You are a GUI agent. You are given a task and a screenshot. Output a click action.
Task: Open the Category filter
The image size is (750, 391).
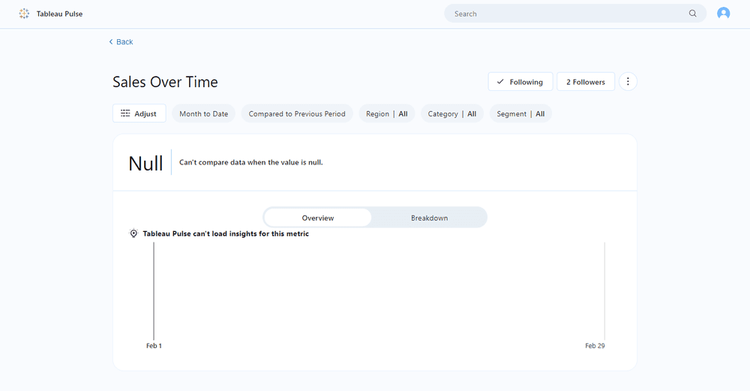pyautogui.click(x=452, y=114)
